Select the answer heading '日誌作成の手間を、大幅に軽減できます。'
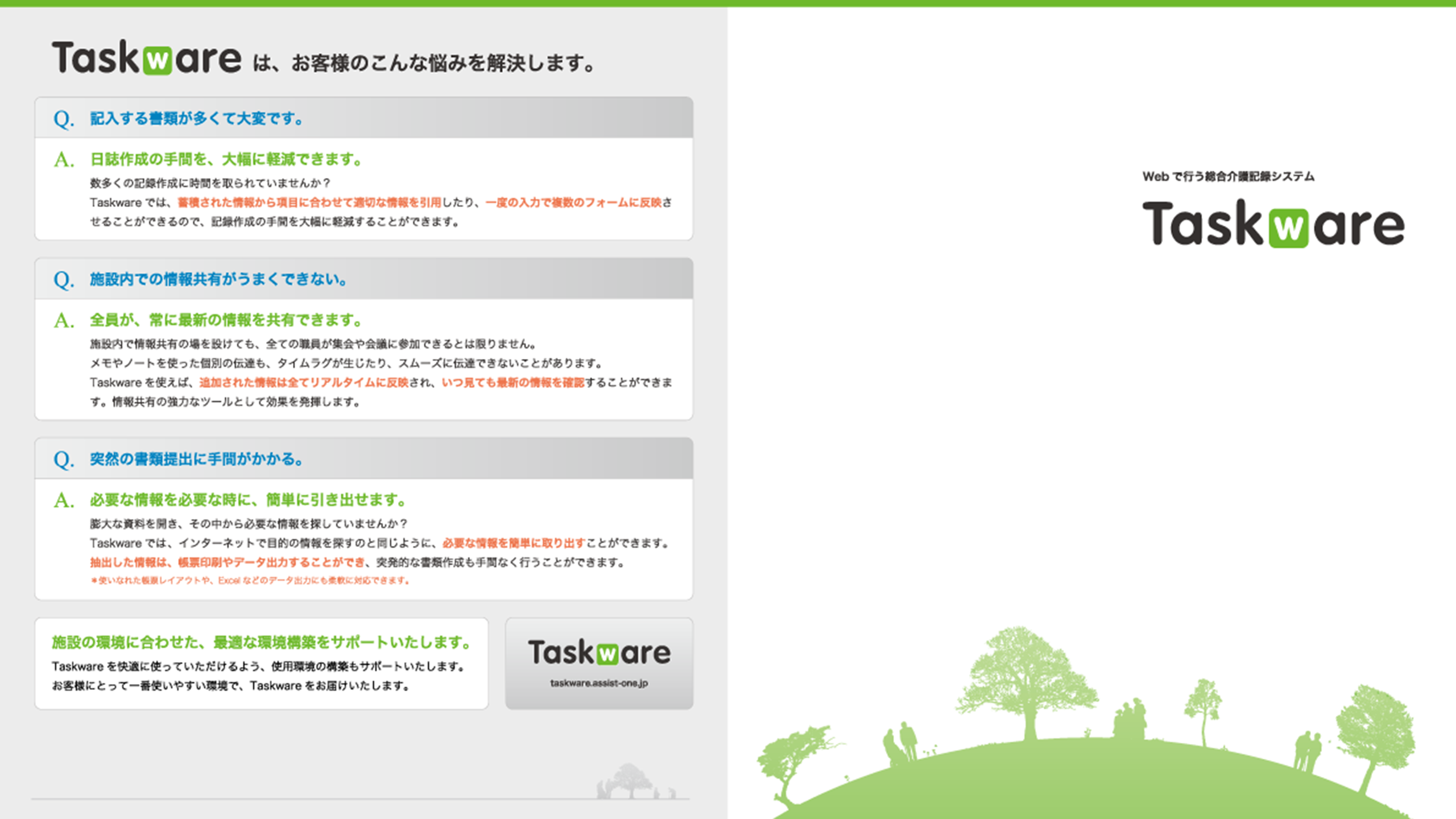The height and width of the screenshot is (819, 1456). coord(226,159)
